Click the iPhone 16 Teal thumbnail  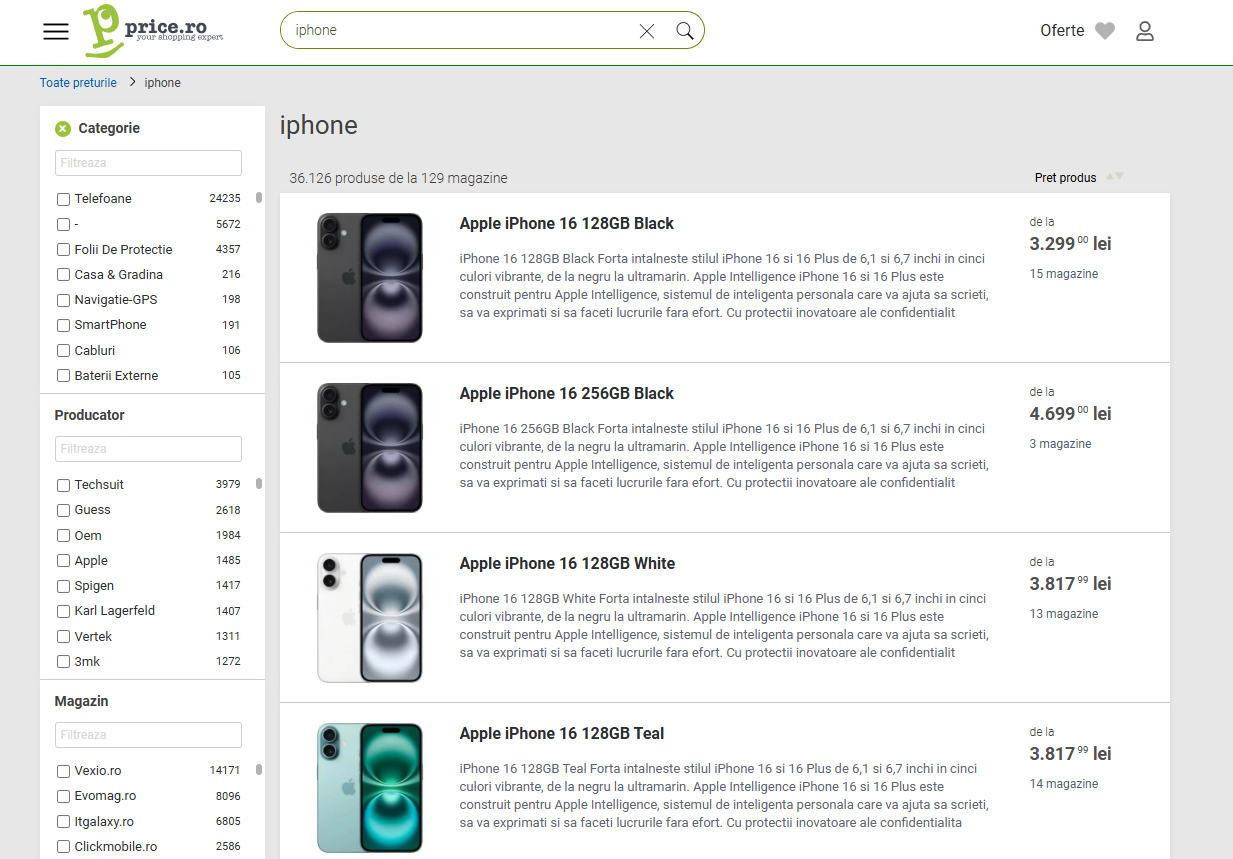click(x=370, y=788)
